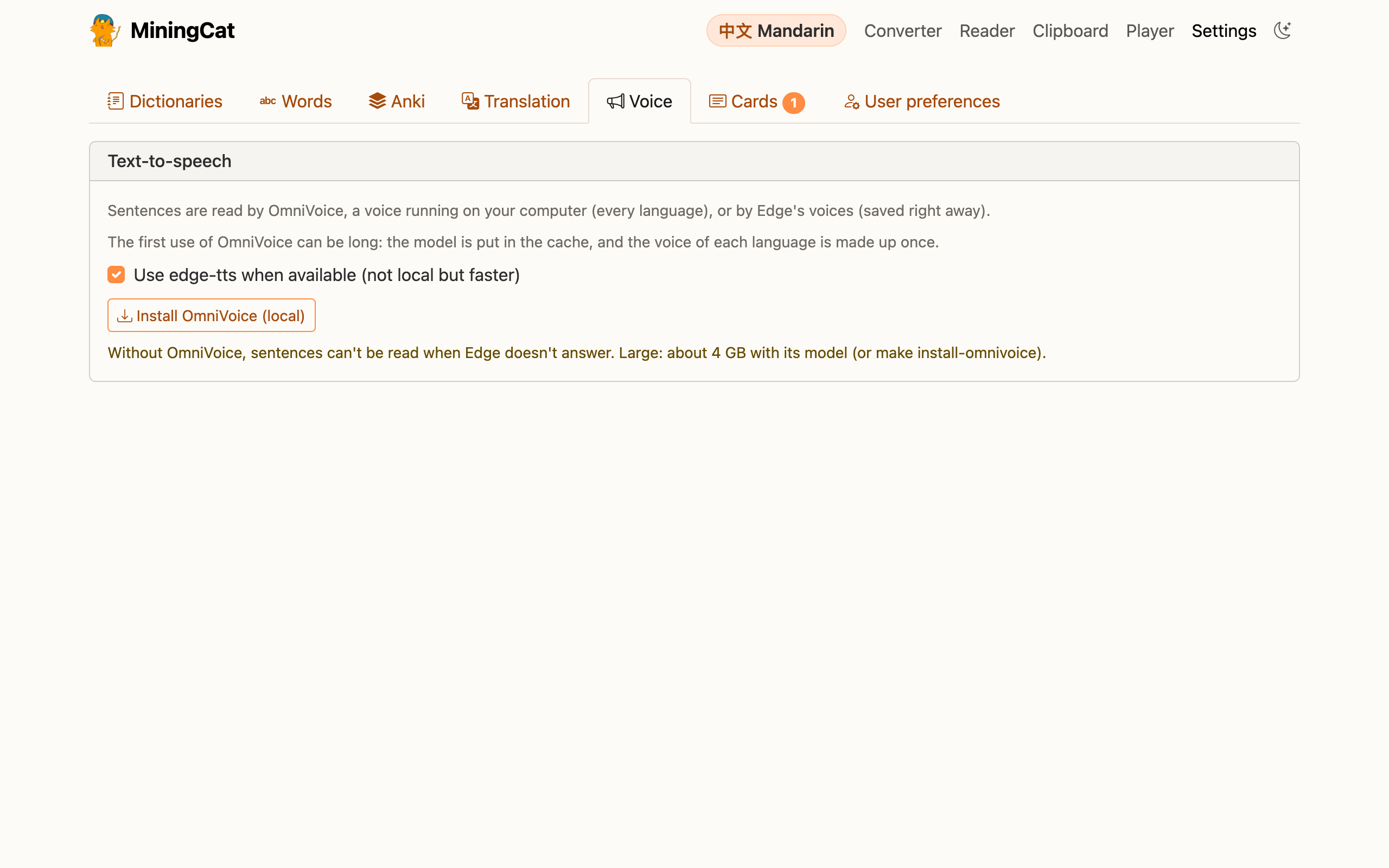The image size is (1389, 868).
Task: Open the Cards tab
Action: pos(757,101)
